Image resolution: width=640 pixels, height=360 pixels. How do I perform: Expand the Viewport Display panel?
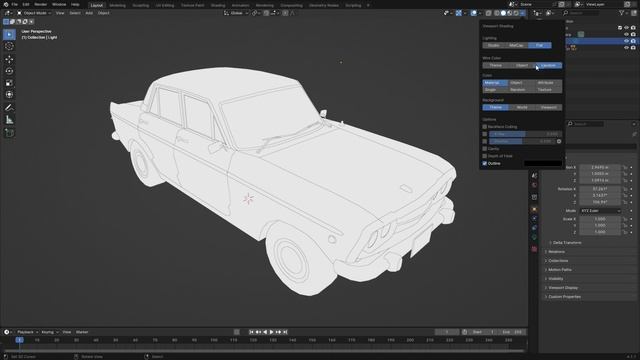(562, 288)
